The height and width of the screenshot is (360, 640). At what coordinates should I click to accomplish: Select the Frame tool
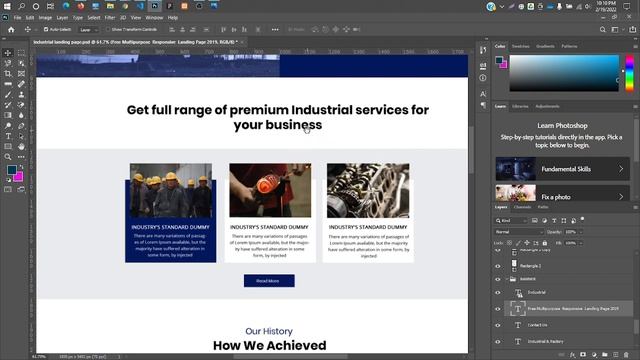click(x=21, y=73)
